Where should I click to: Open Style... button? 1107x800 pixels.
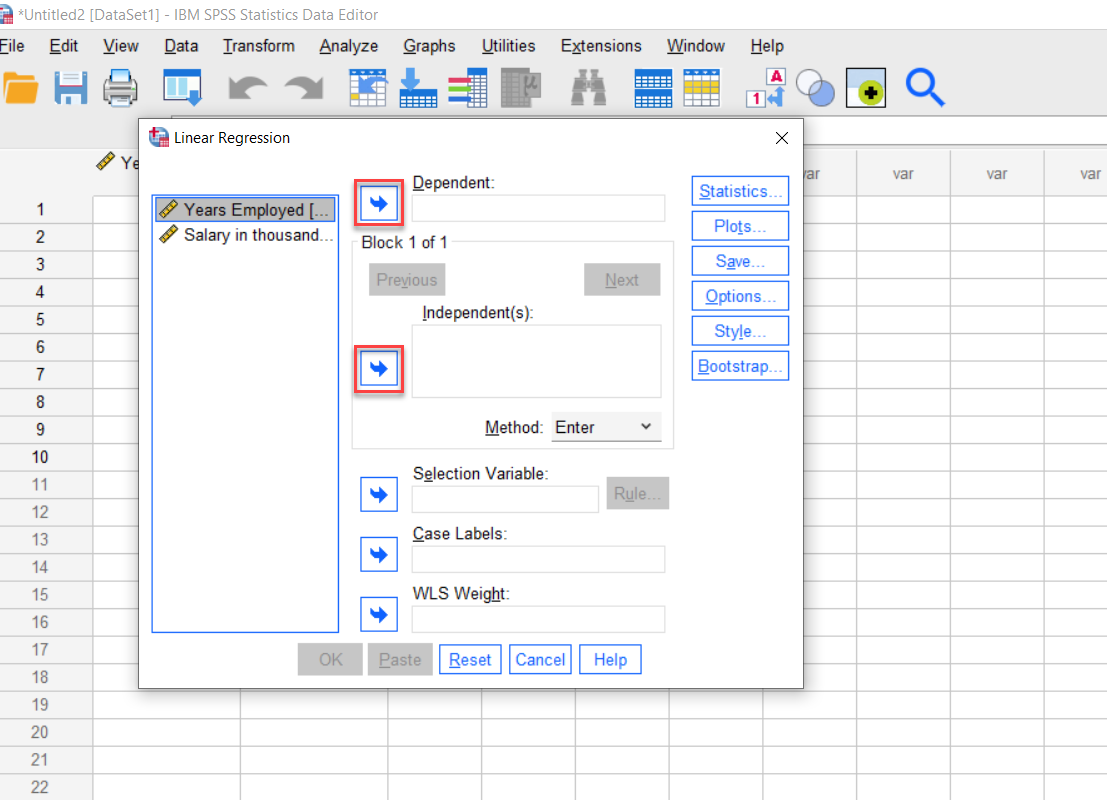pos(740,331)
